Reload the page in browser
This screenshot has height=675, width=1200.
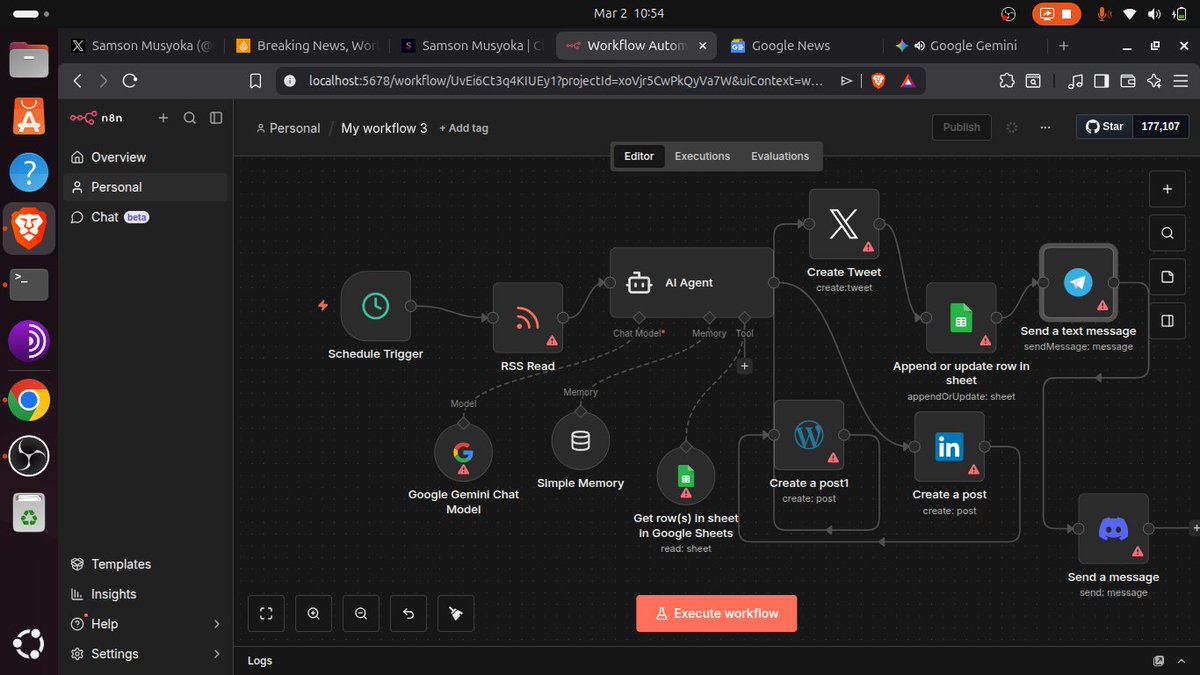(x=131, y=81)
